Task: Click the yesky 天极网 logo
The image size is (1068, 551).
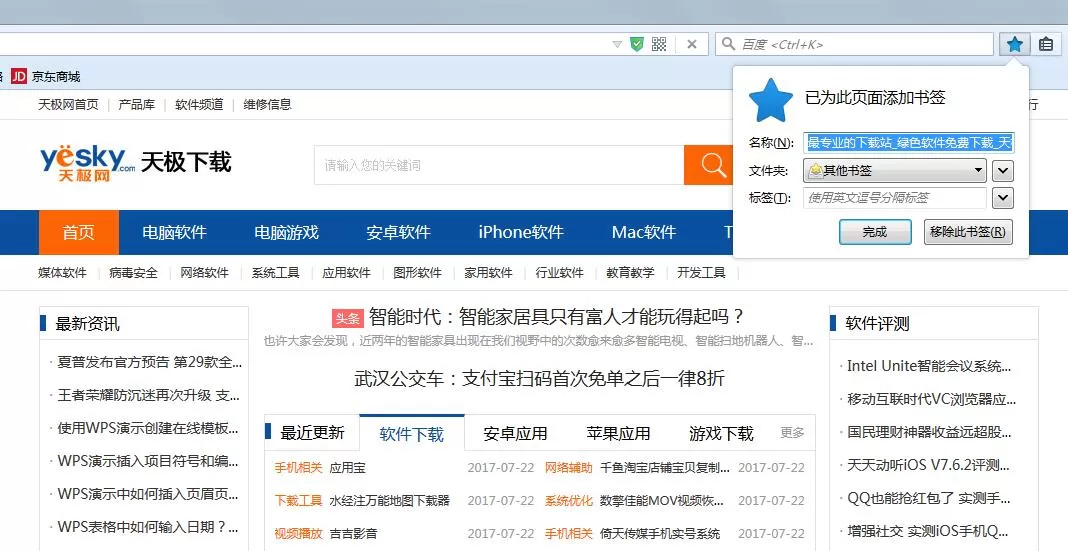Action: pos(87,163)
